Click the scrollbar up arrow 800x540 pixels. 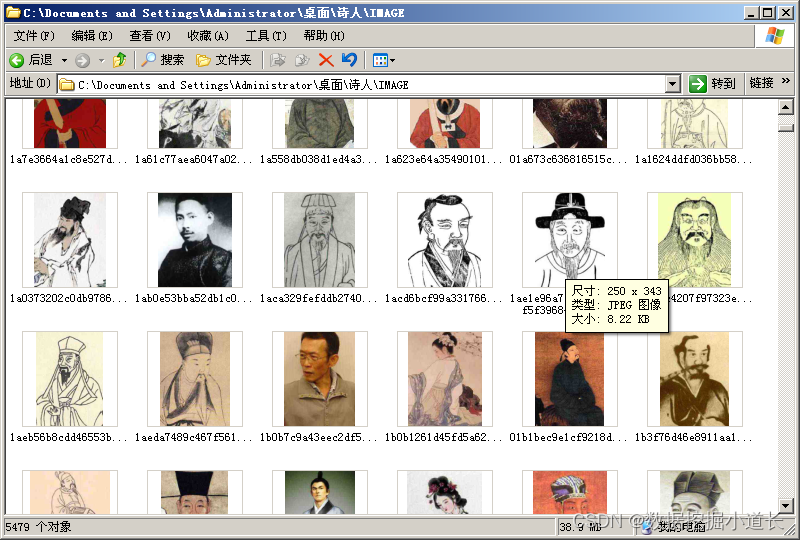[786, 108]
